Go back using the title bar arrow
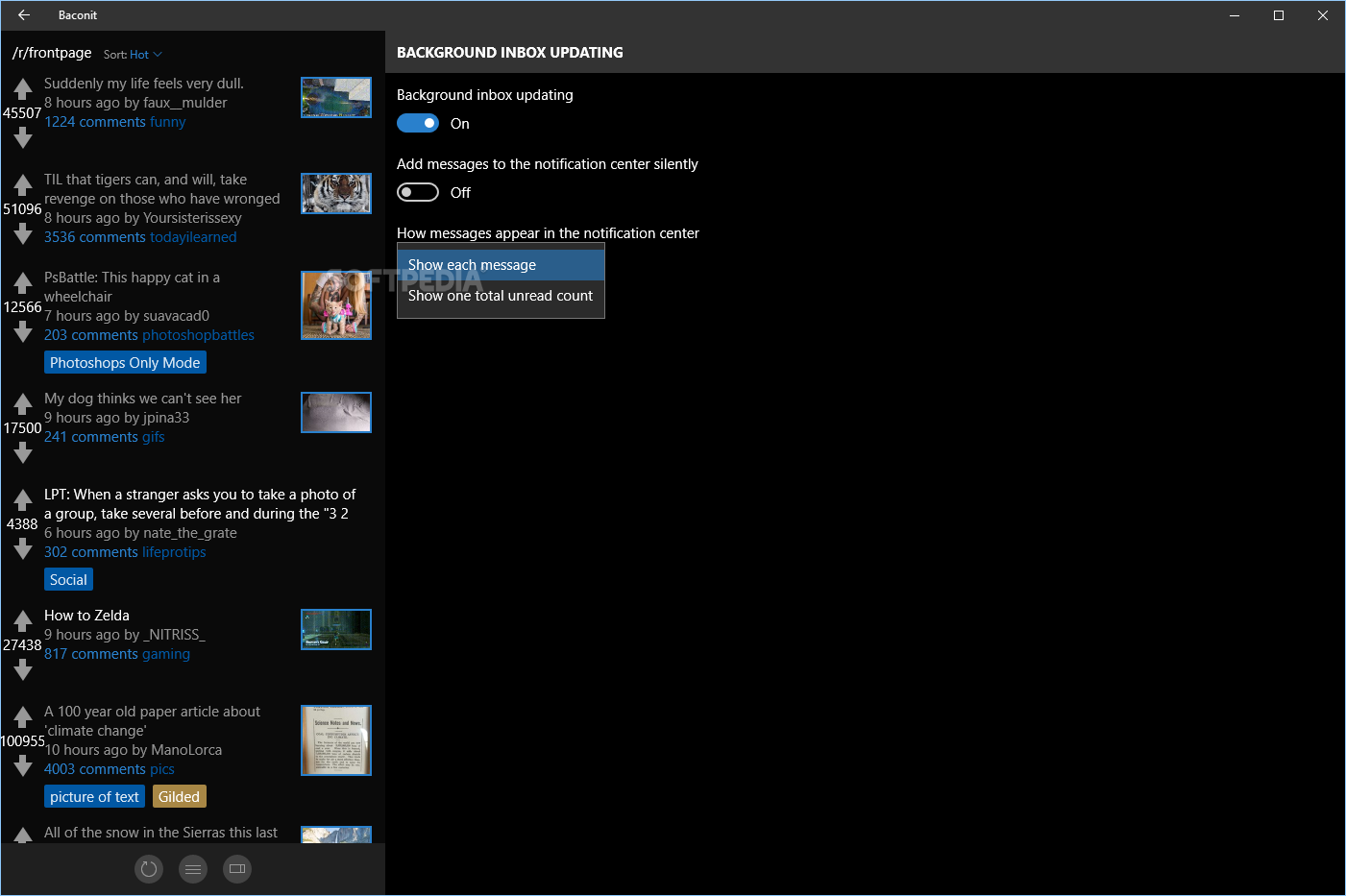Viewport: 1346px width, 896px height. [x=24, y=15]
